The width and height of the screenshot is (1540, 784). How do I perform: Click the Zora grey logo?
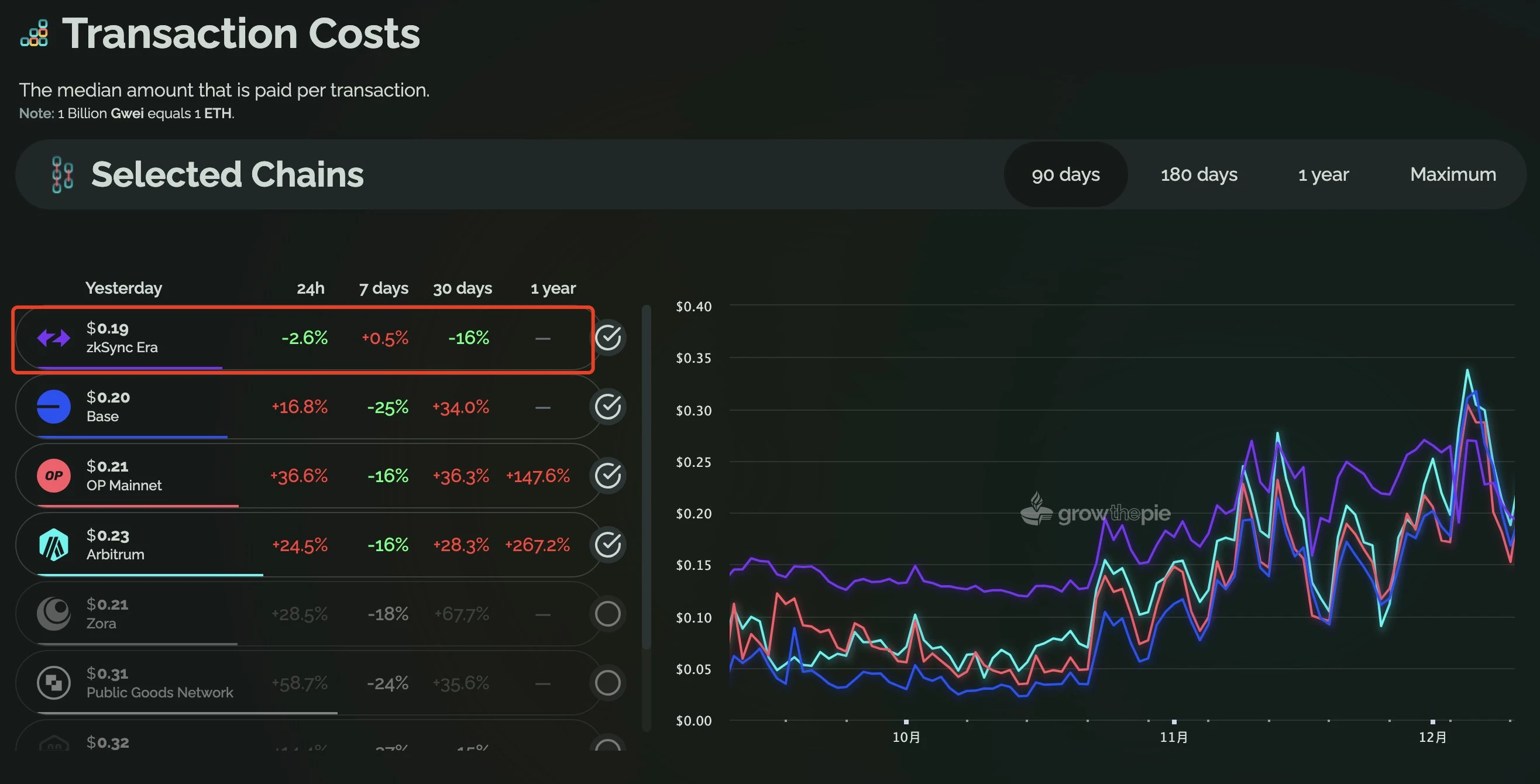54,614
